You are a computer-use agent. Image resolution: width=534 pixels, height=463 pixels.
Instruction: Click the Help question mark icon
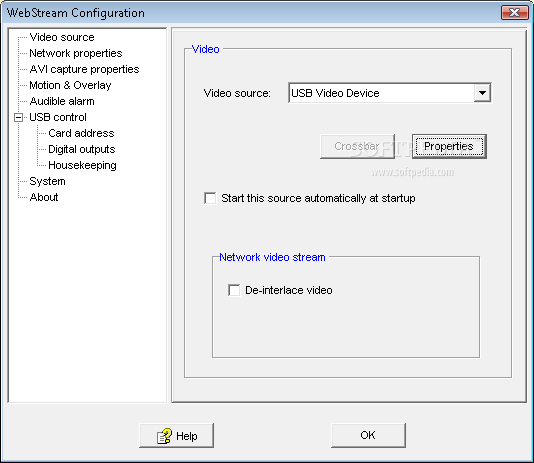click(164, 436)
